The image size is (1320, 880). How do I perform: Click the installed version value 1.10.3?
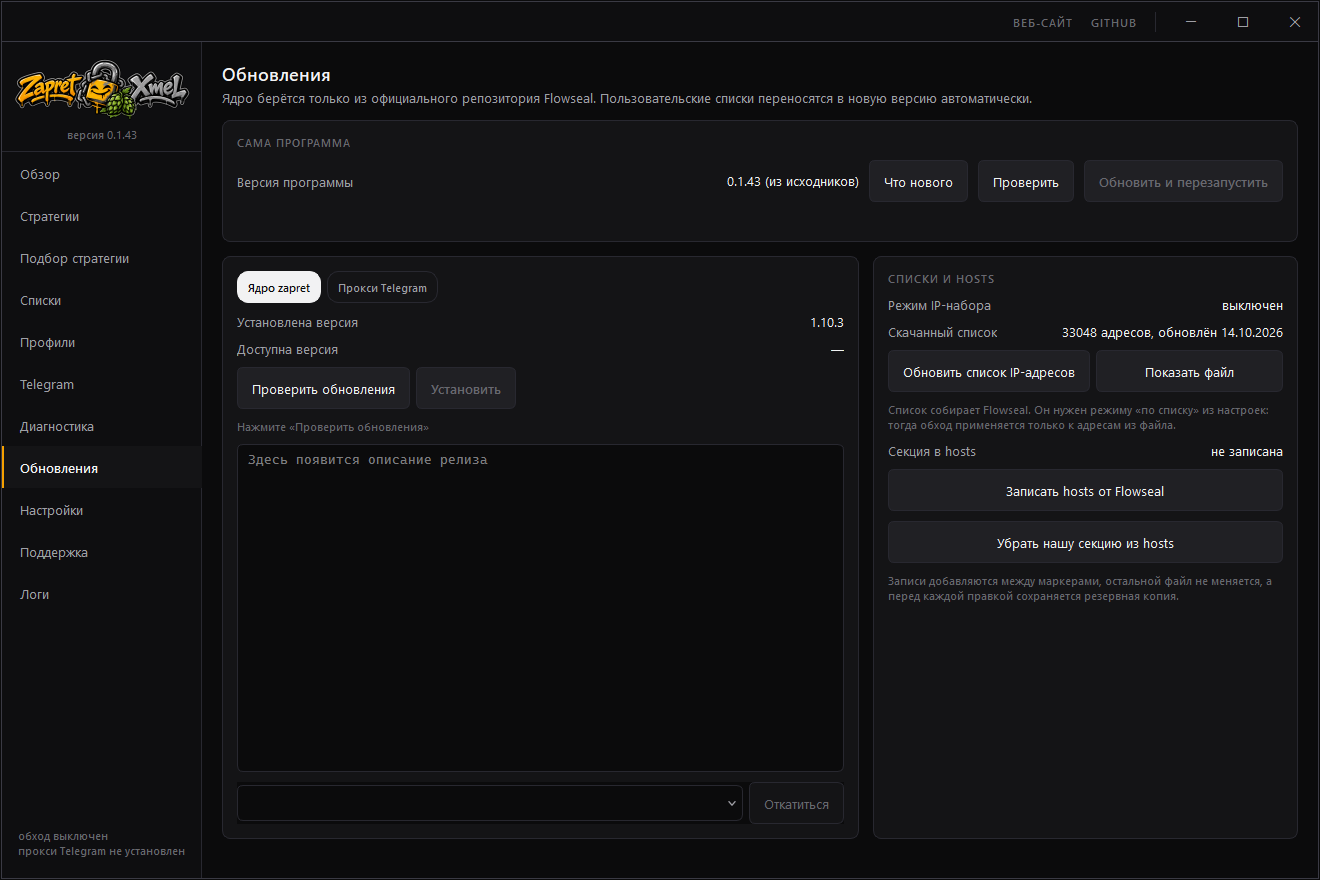coord(827,323)
